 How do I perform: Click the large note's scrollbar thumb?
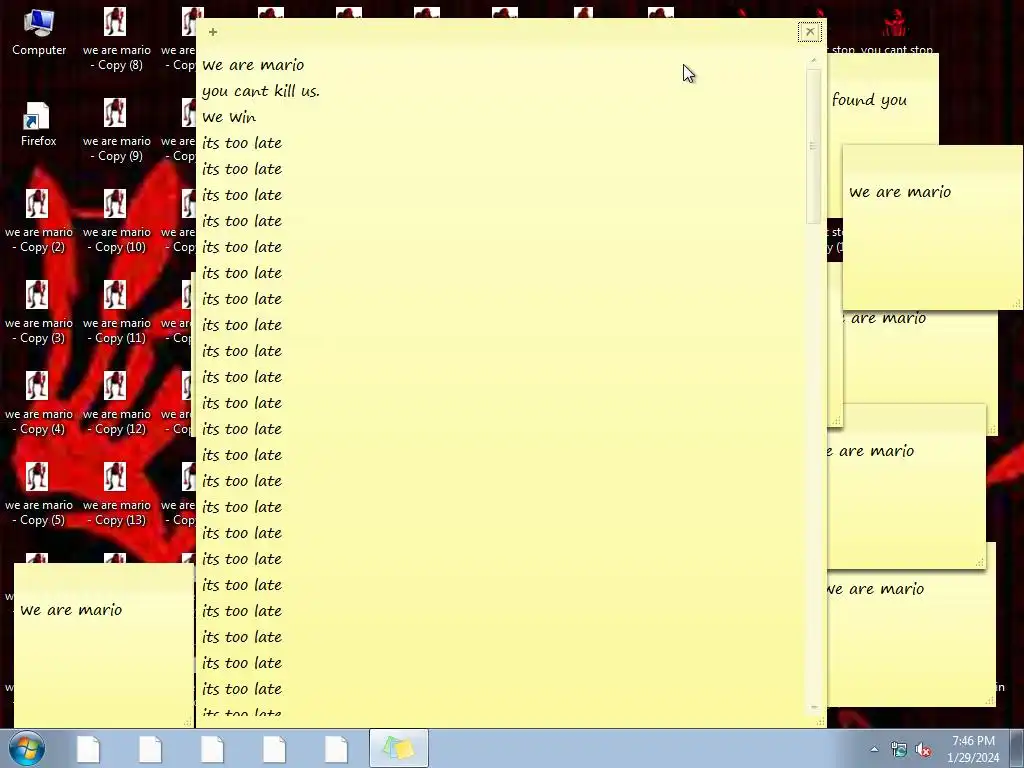pos(813,146)
